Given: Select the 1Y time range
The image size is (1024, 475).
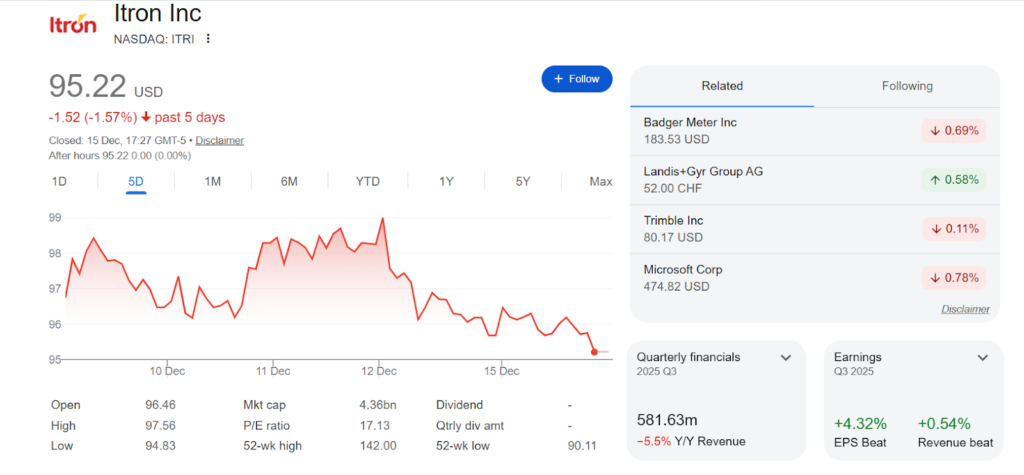Looking at the screenshot, I should coord(446,181).
